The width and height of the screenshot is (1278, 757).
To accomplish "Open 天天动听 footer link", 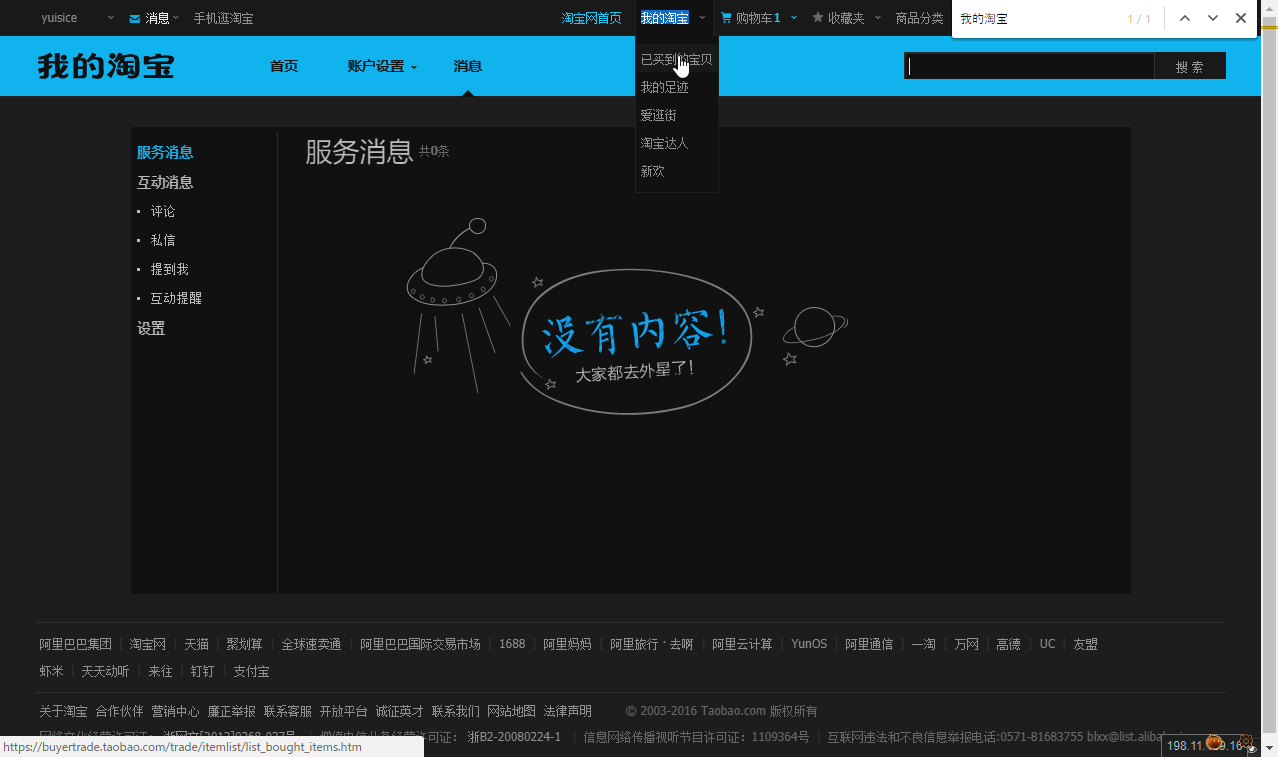I will (105, 671).
